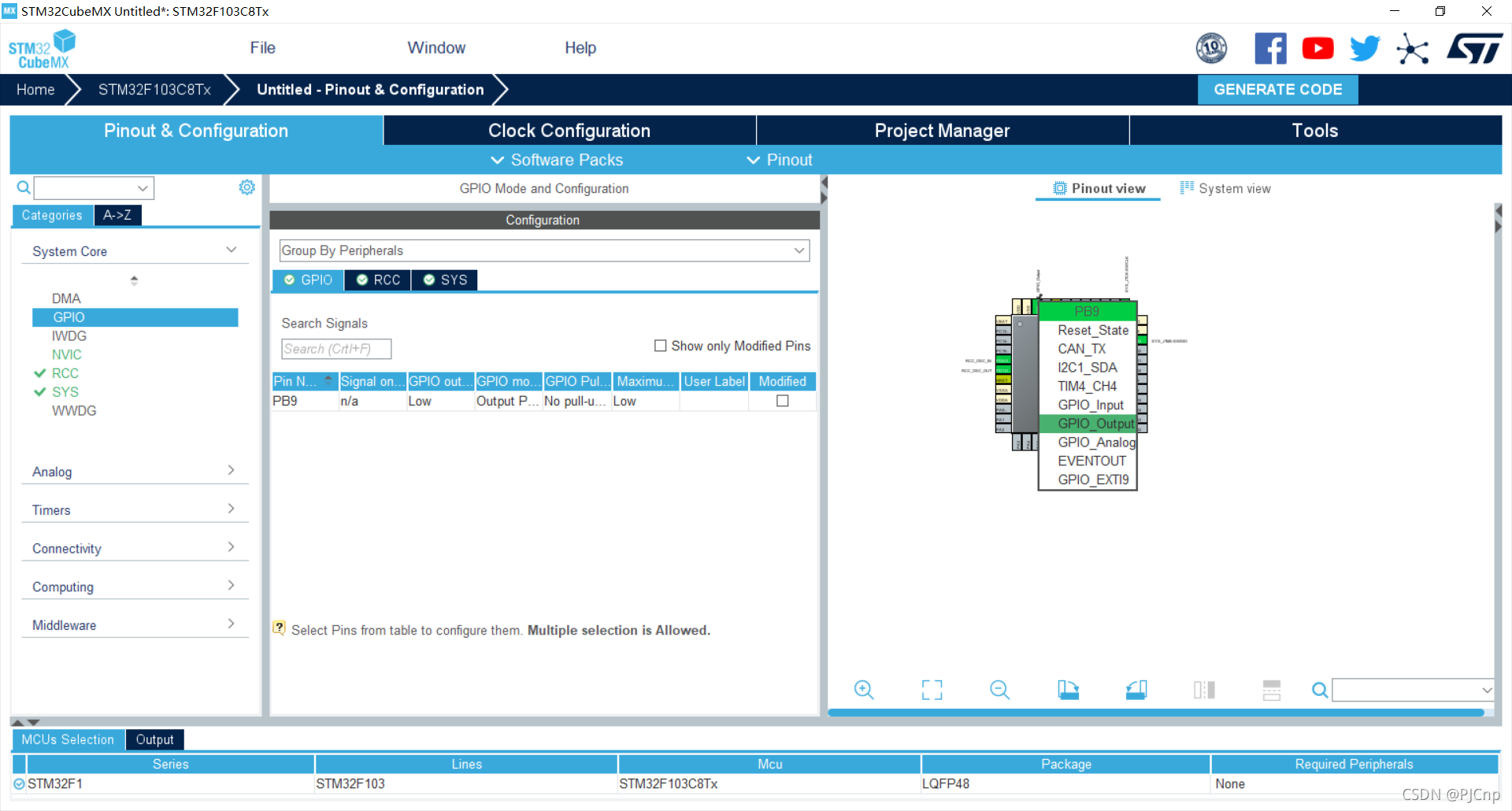The image size is (1512, 811).
Task: Click the ST community network icon
Action: pos(1413,49)
